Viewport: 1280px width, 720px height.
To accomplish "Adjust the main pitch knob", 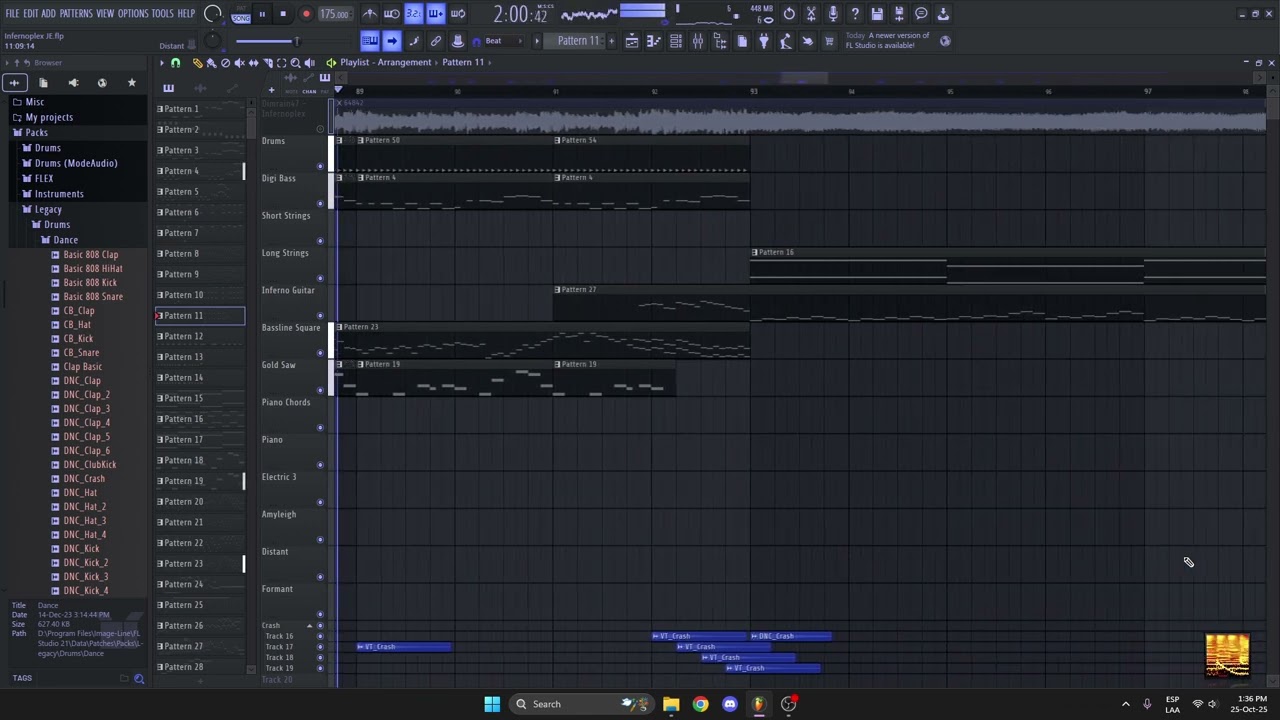I will [x=212, y=41].
